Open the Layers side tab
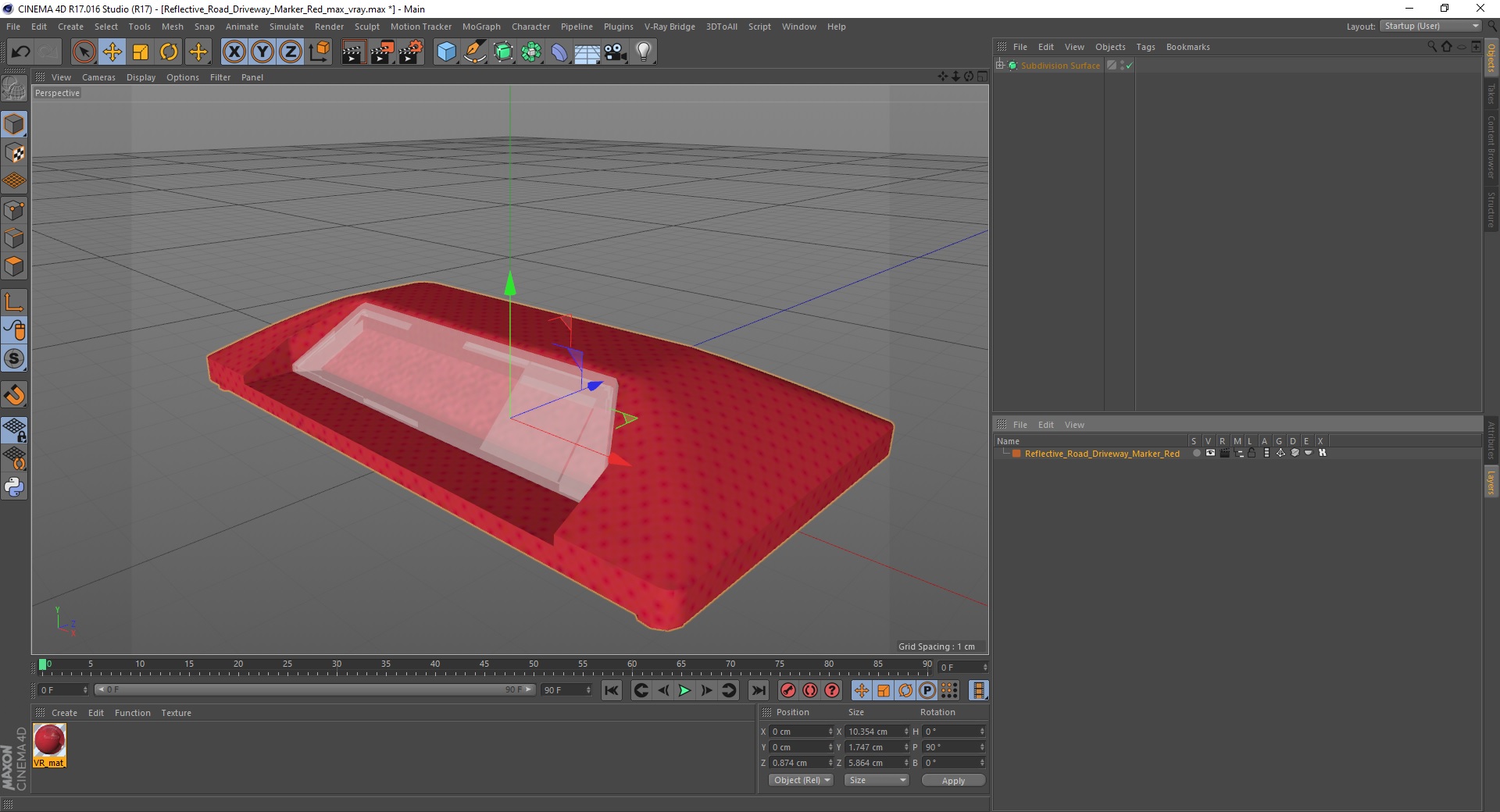The width and height of the screenshot is (1500, 812). [x=1491, y=482]
